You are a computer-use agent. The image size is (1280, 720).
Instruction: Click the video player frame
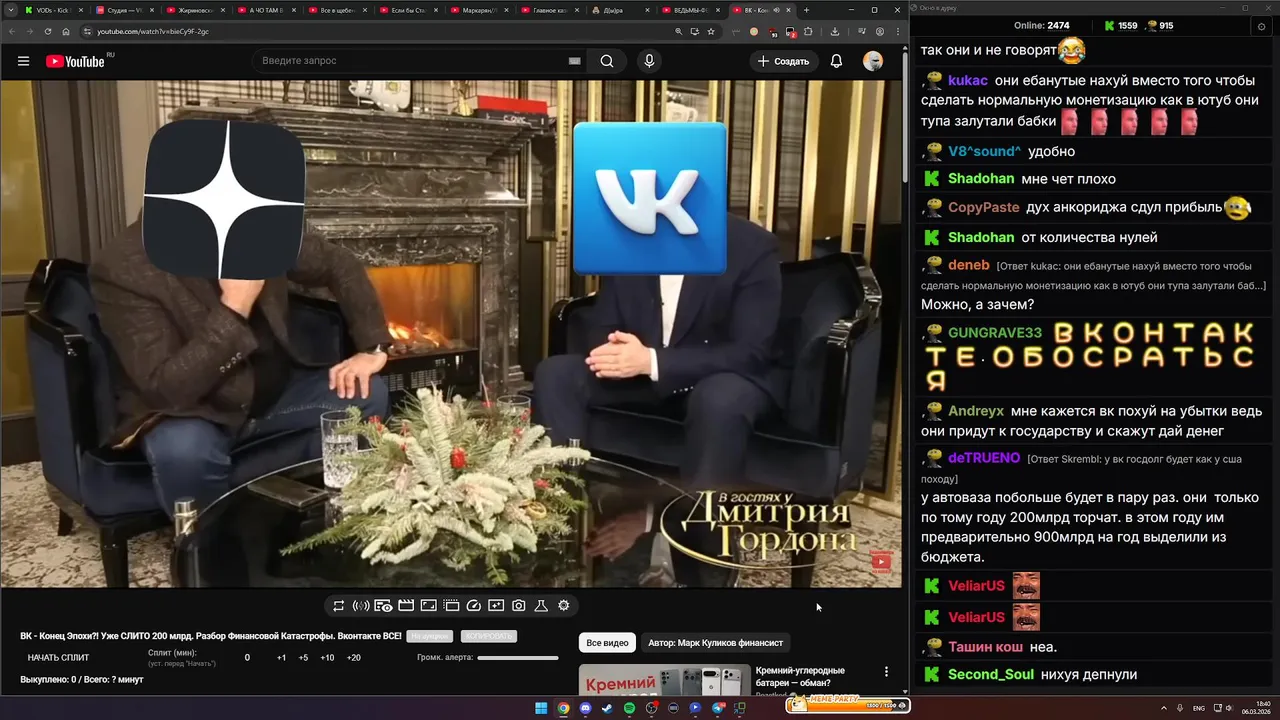(450, 334)
